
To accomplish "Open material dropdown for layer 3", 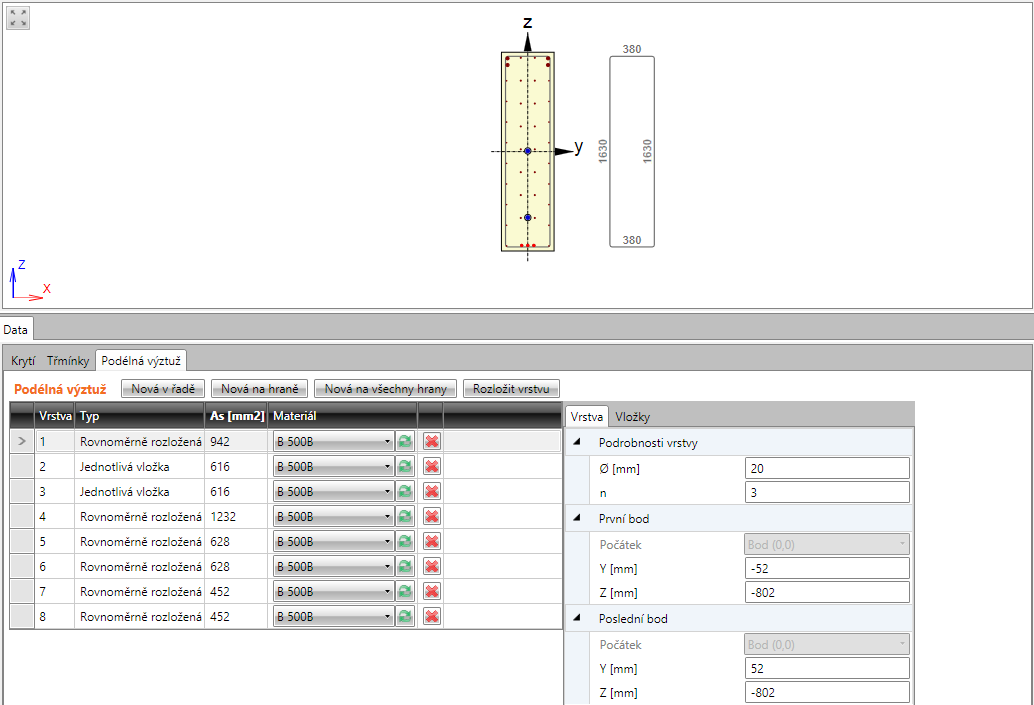I will coord(334,491).
